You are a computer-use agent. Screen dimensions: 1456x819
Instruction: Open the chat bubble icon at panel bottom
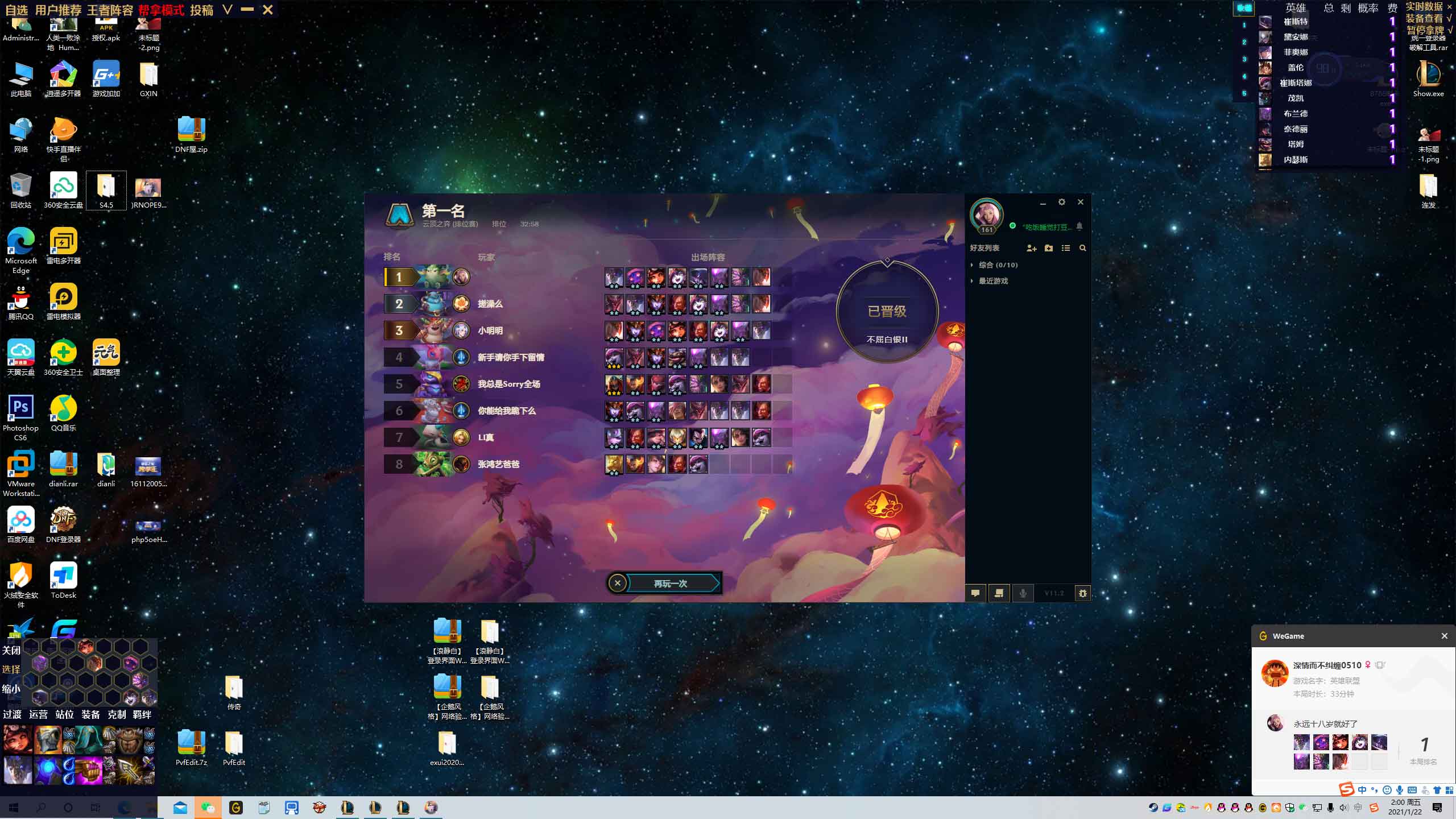(x=975, y=593)
